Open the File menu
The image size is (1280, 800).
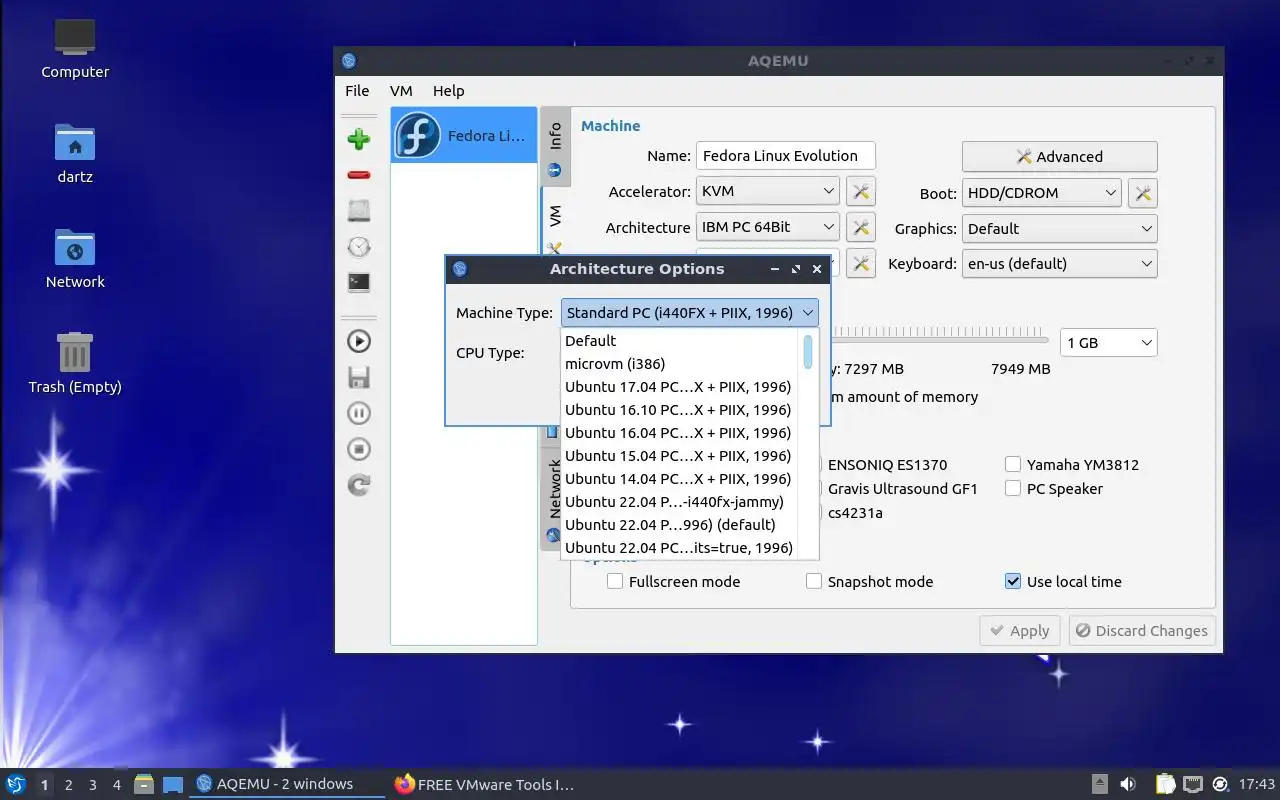(357, 90)
